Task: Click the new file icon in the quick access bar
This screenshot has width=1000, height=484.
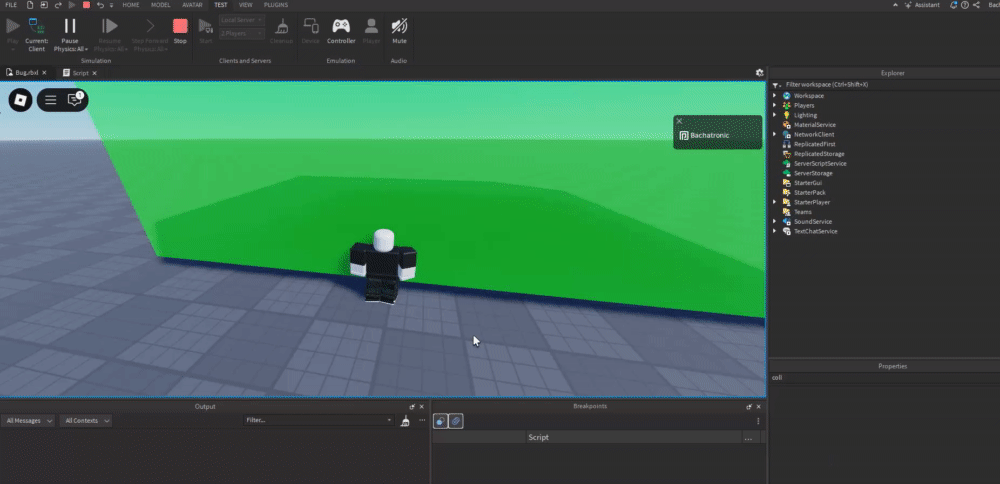Action: coord(29,5)
